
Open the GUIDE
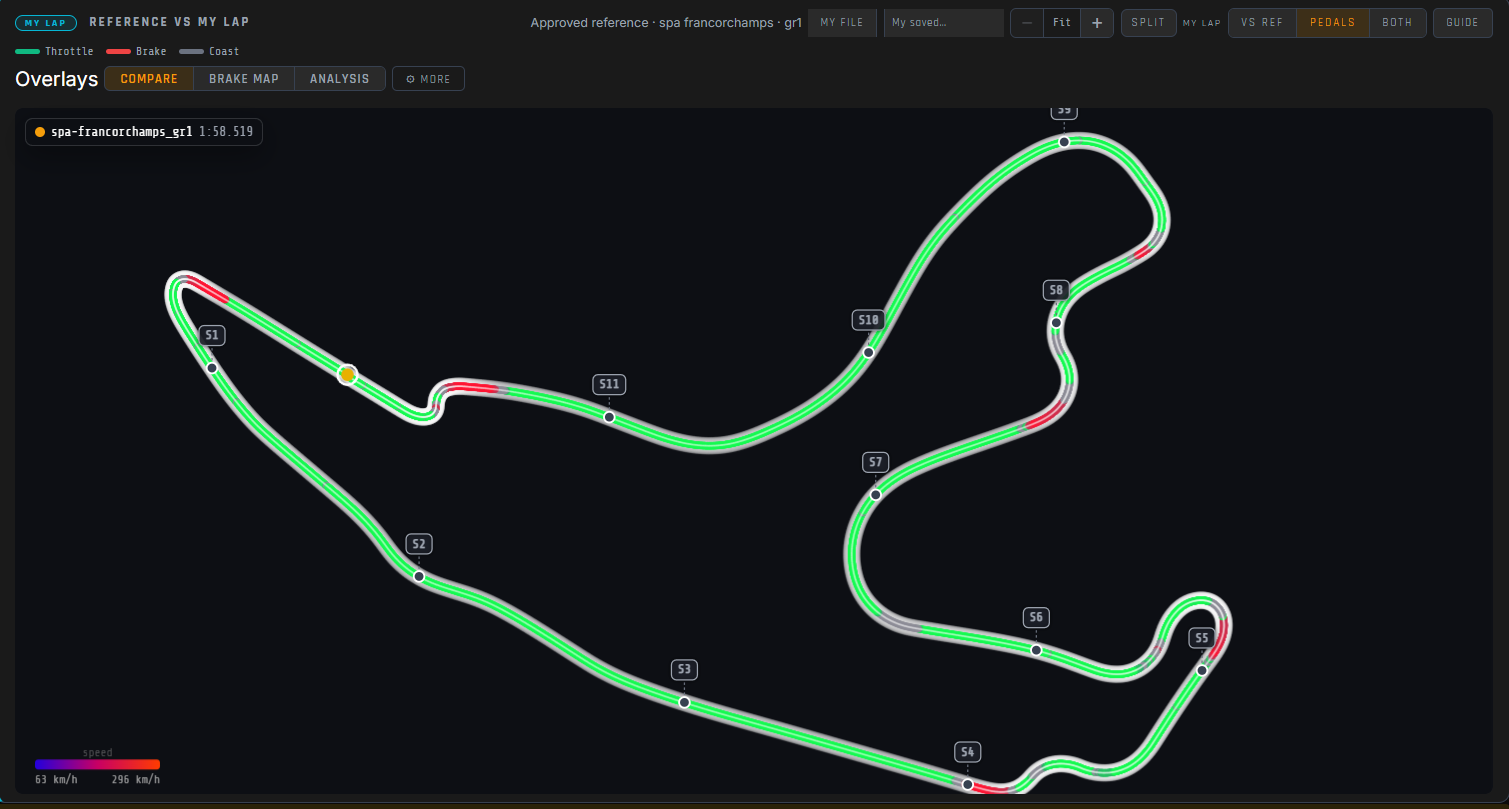[x=1463, y=23]
